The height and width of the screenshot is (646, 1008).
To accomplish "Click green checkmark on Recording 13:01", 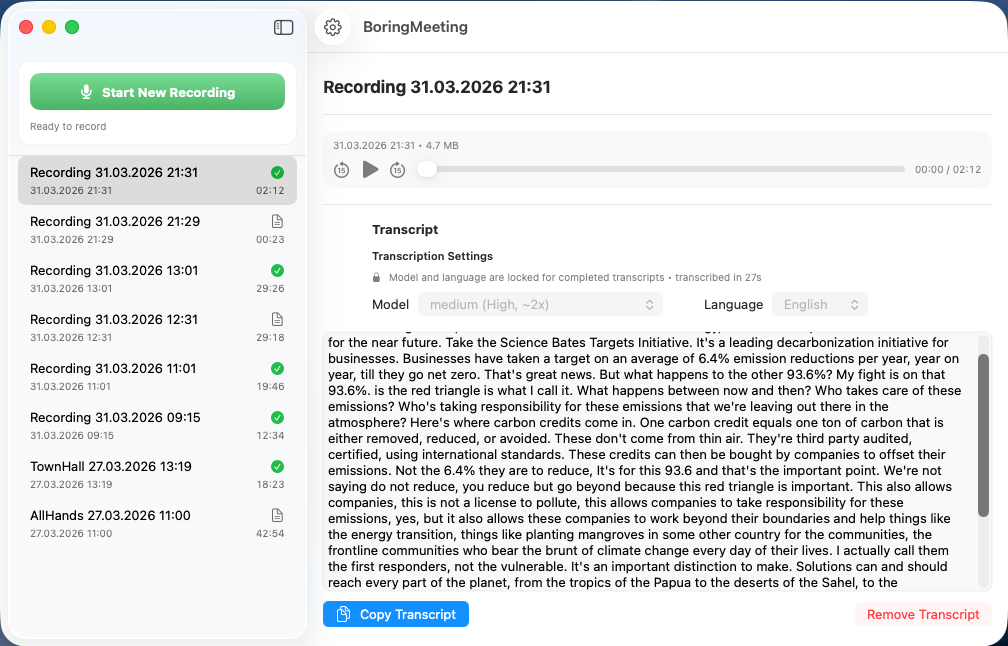I will click(x=277, y=270).
